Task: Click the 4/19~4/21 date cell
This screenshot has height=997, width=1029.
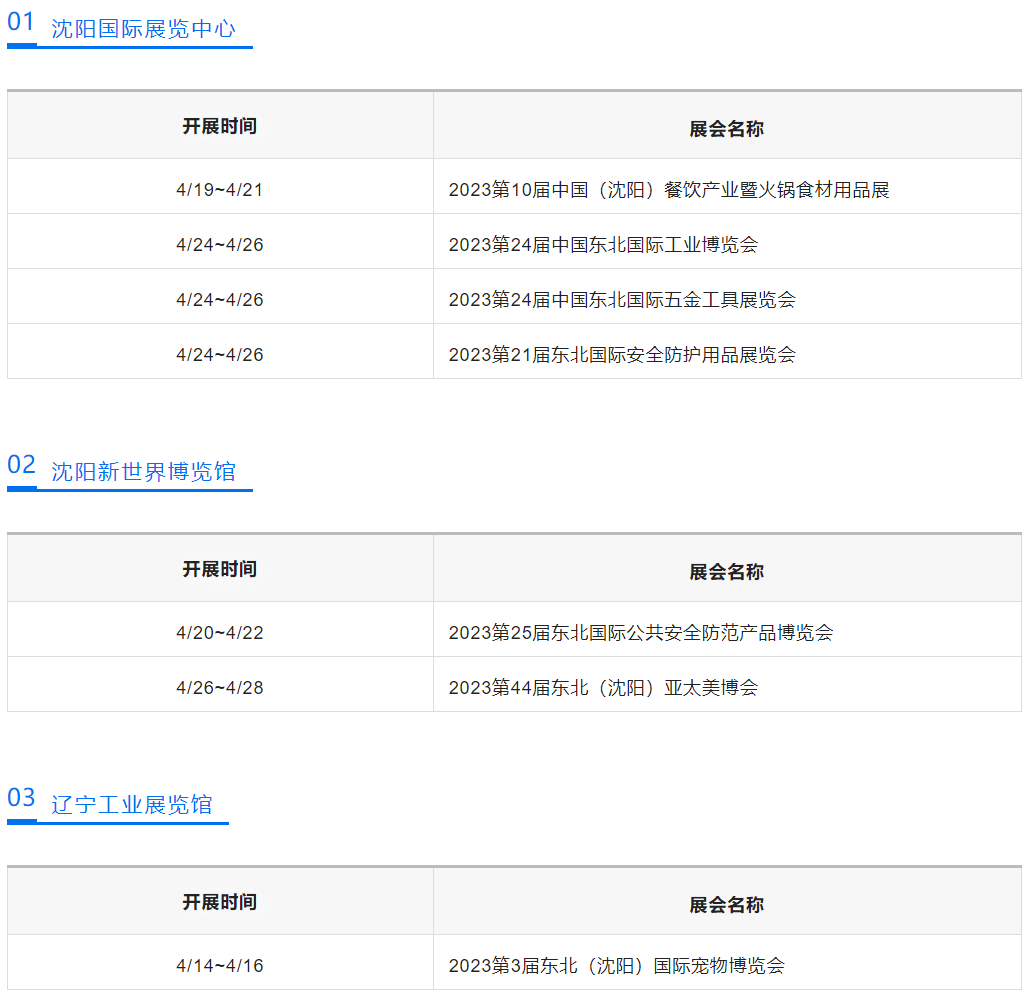Action: (220, 190)
